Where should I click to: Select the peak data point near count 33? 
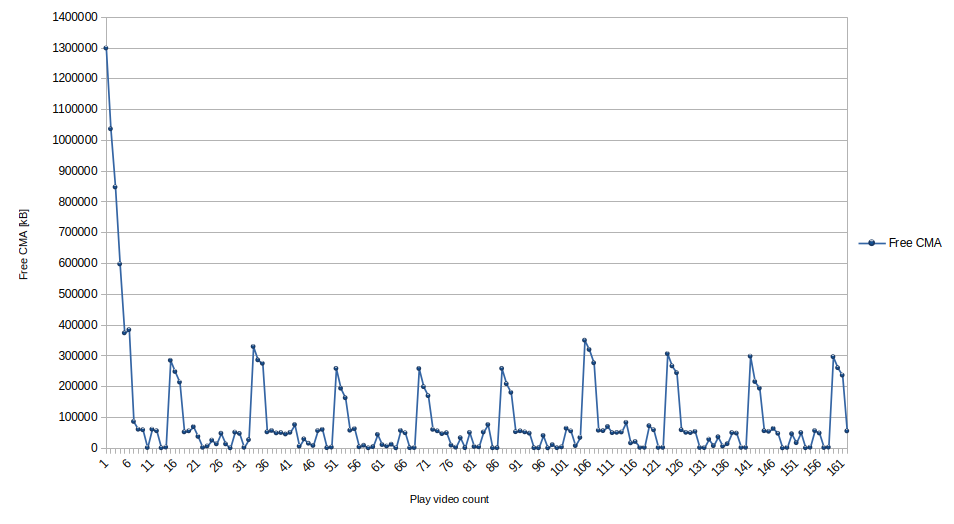tap(253, 347)
